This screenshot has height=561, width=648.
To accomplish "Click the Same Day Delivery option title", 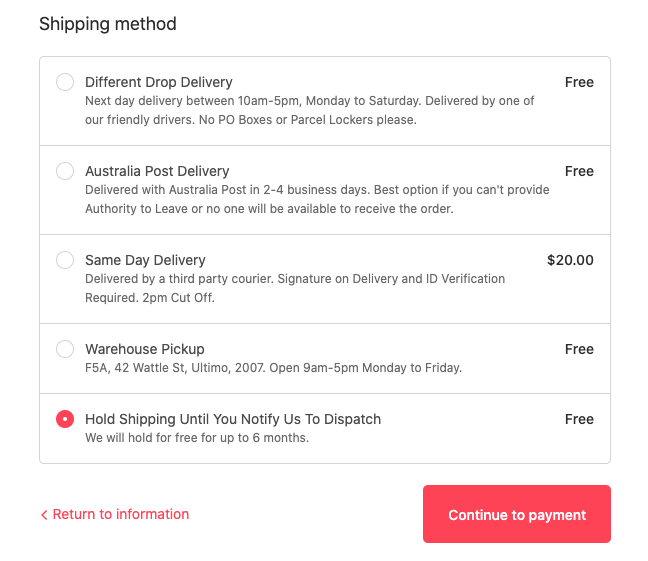I will (x=145, y=260).
